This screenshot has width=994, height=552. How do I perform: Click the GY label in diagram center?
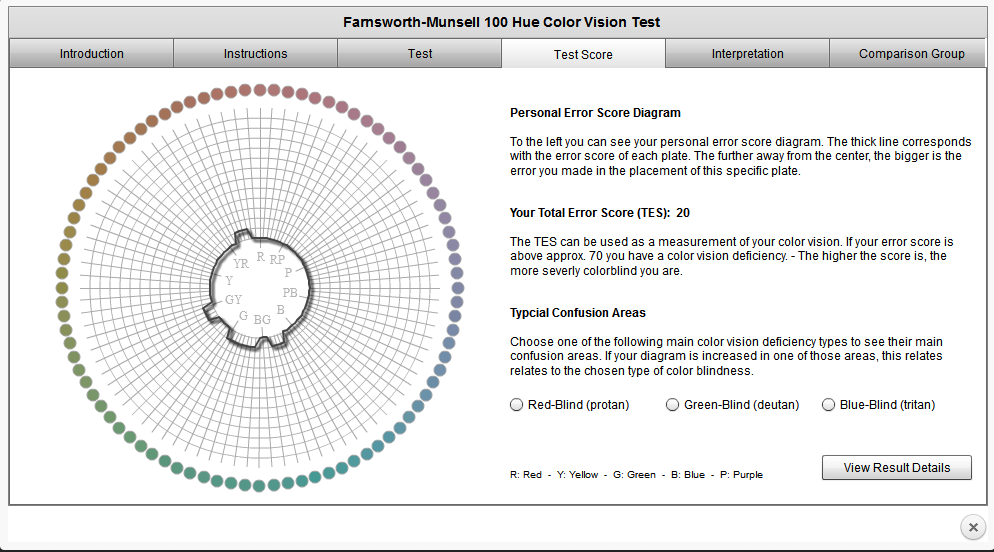[x=233, y=299]
